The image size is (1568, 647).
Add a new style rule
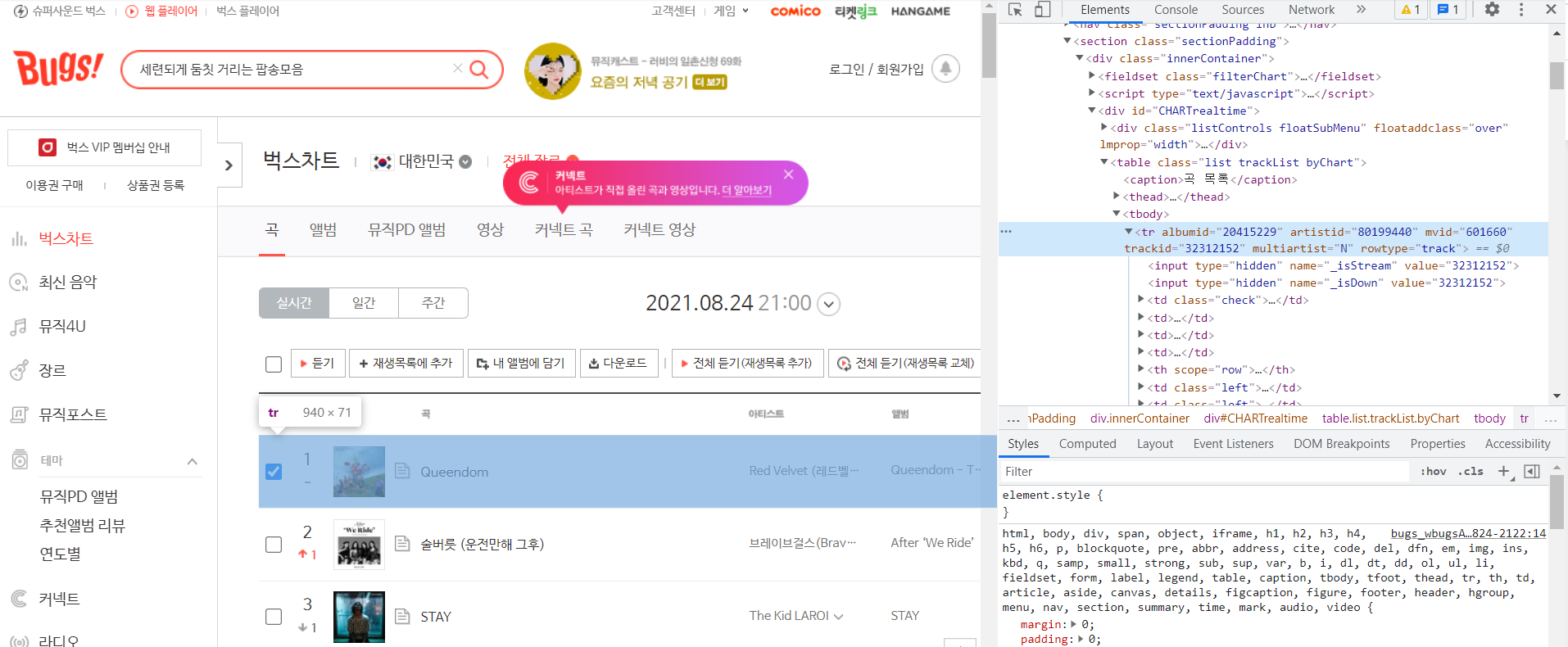pyautogui.click(x=1505, y=471)
